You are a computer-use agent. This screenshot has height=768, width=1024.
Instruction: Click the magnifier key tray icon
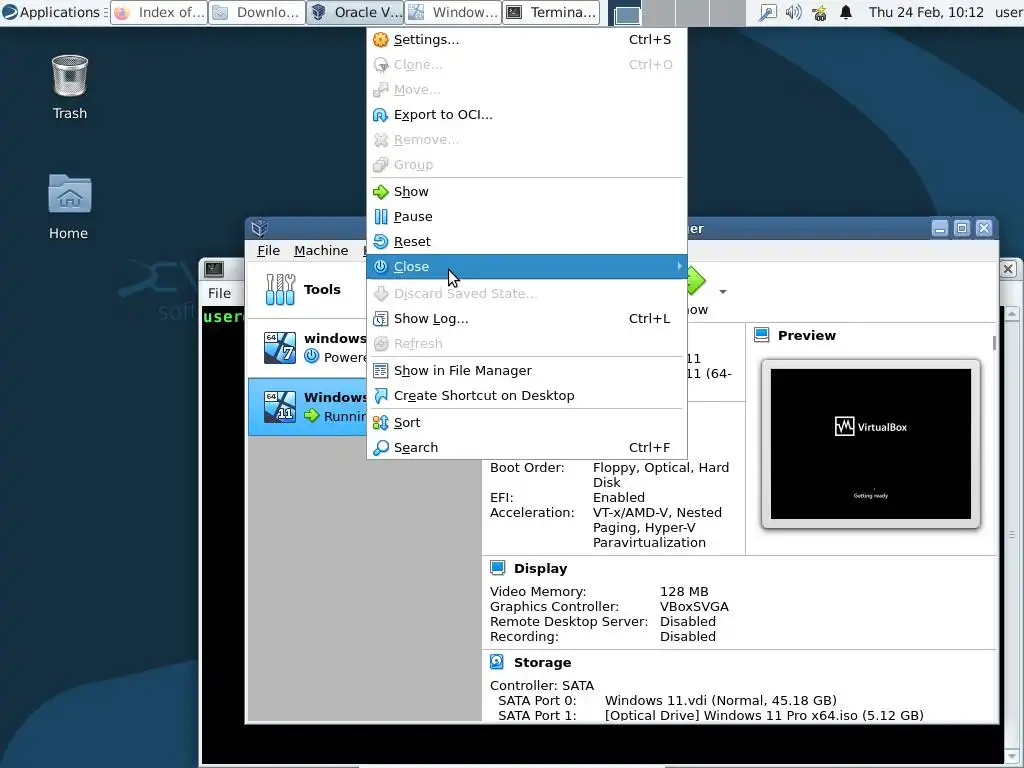(768, 12)
